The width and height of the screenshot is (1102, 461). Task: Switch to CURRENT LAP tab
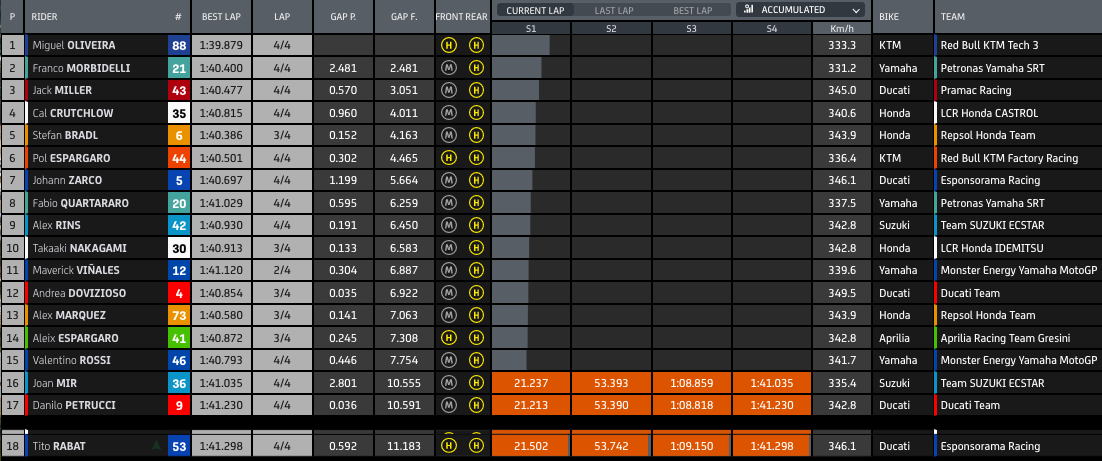(x=536, y=11)
